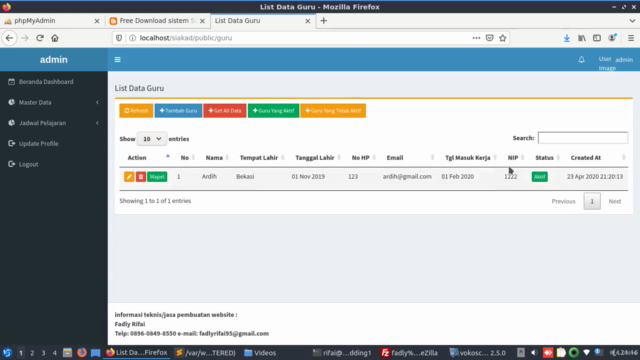Click the URL address bar
640x360 pixels.
coord(302,38)
